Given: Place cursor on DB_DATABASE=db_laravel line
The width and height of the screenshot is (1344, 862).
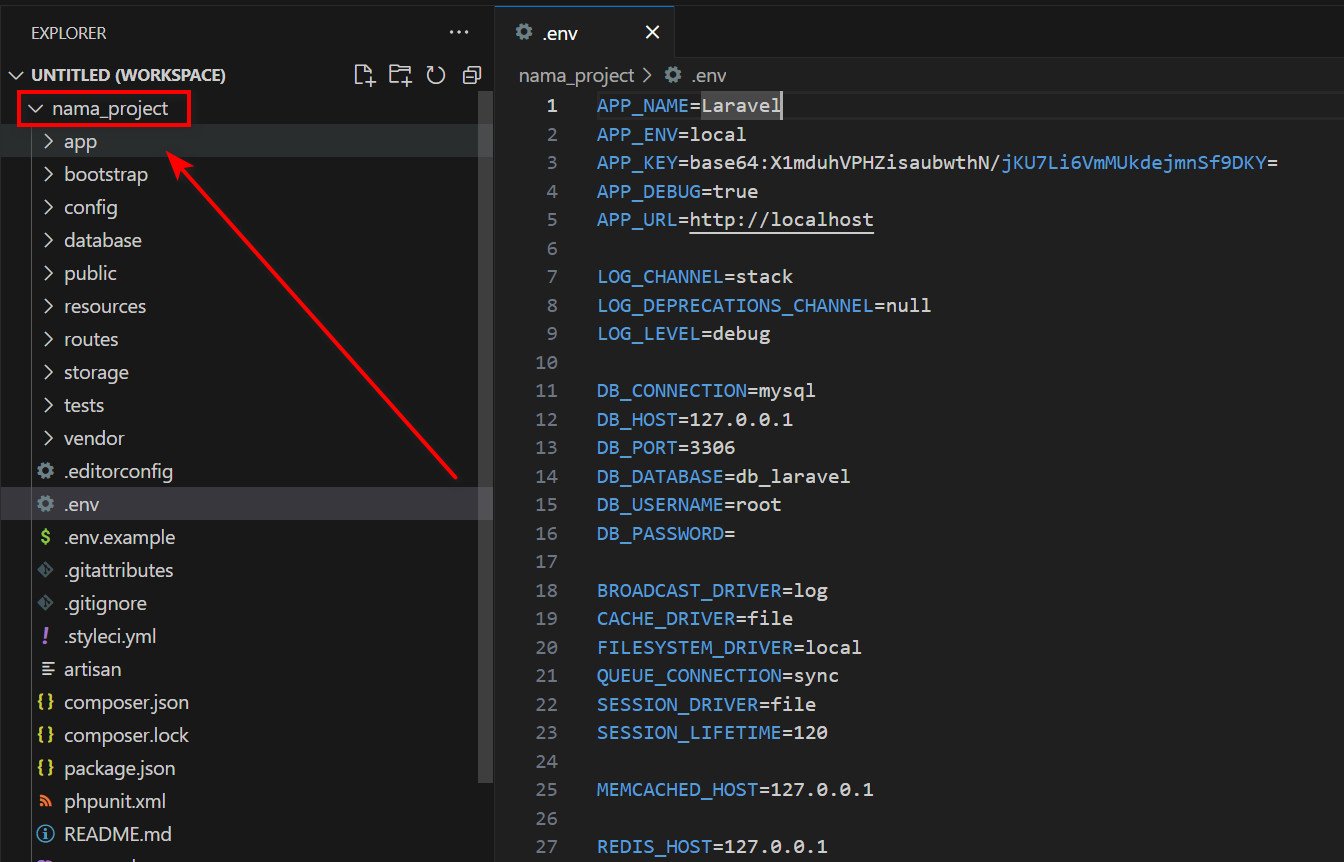Looking at the screenshot, I should [724, 476].
